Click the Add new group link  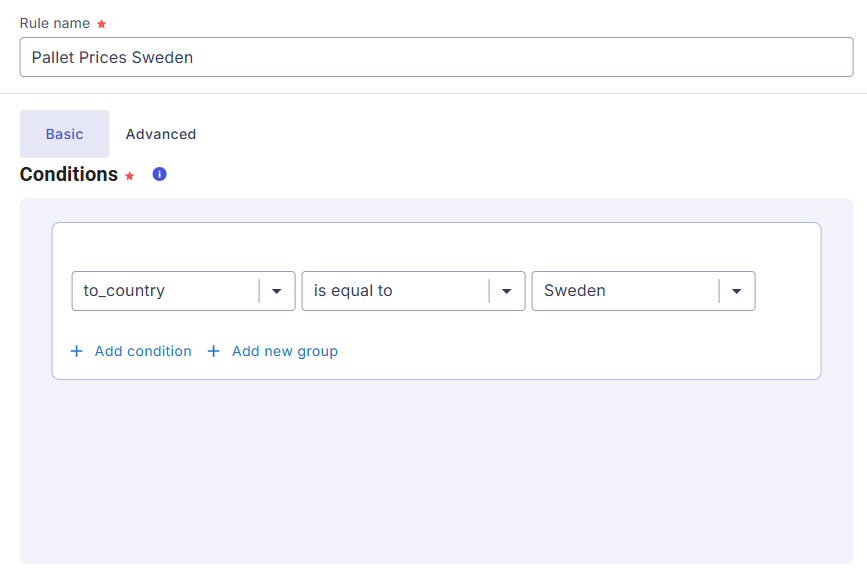[285, 351]
